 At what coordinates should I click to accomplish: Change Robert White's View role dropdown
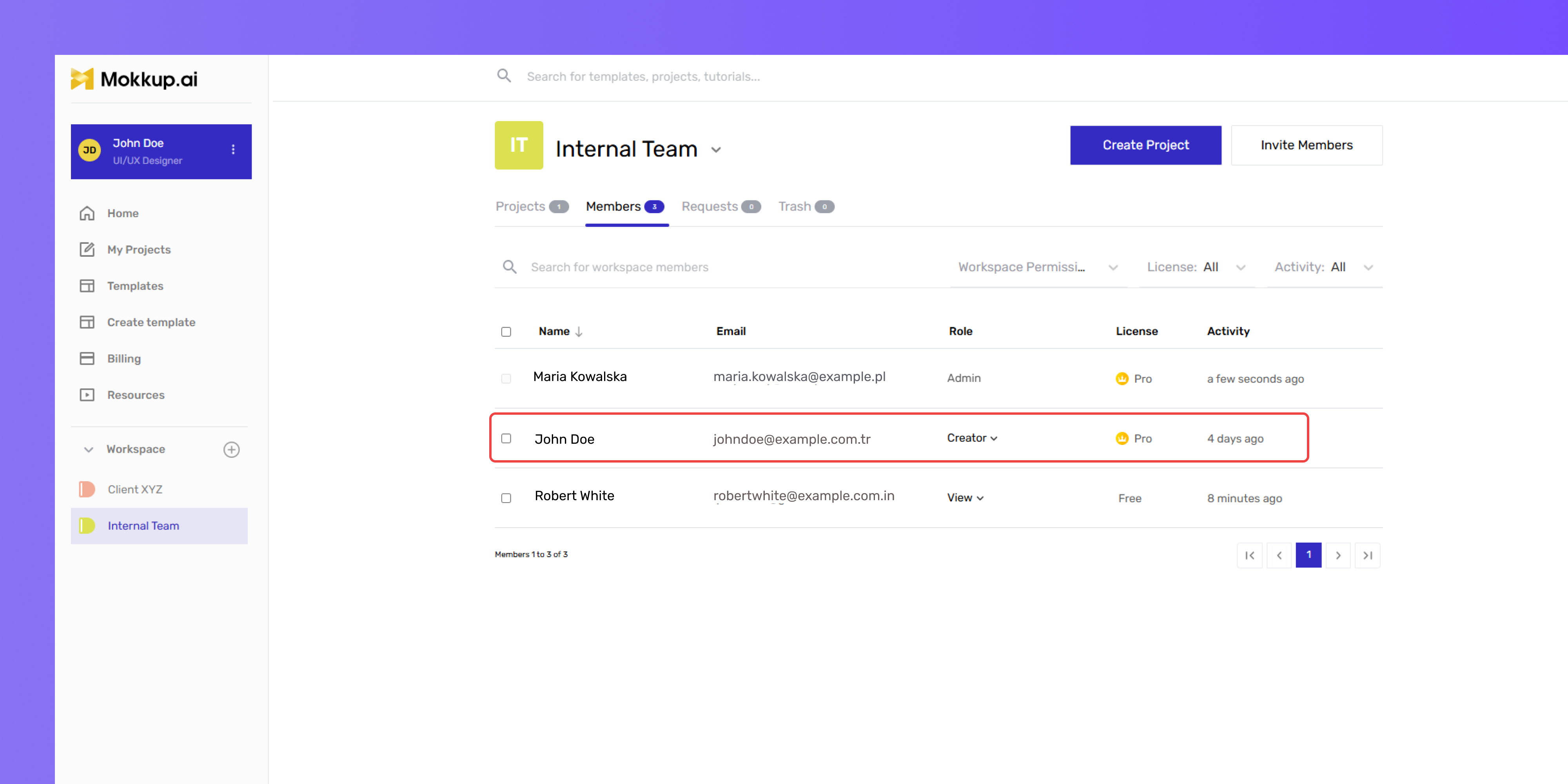pos(965,498)
